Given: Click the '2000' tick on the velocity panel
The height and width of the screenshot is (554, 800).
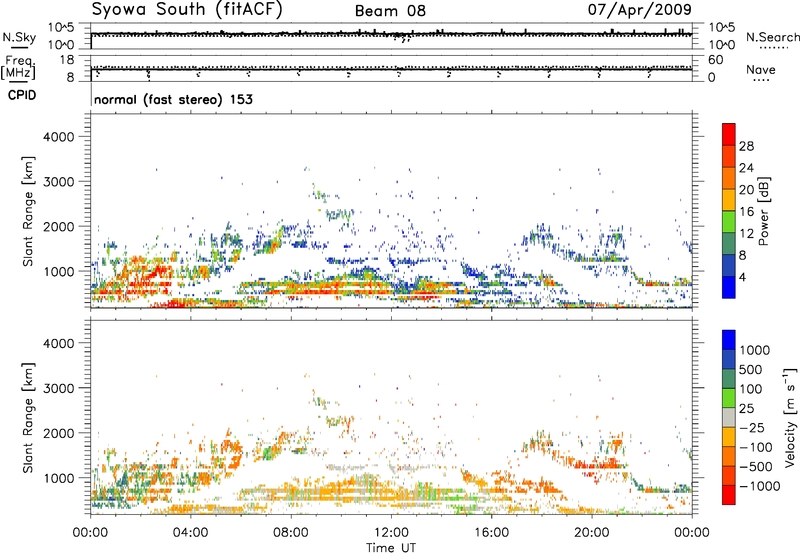Looking at the screenshot, I should click(58, 433).
